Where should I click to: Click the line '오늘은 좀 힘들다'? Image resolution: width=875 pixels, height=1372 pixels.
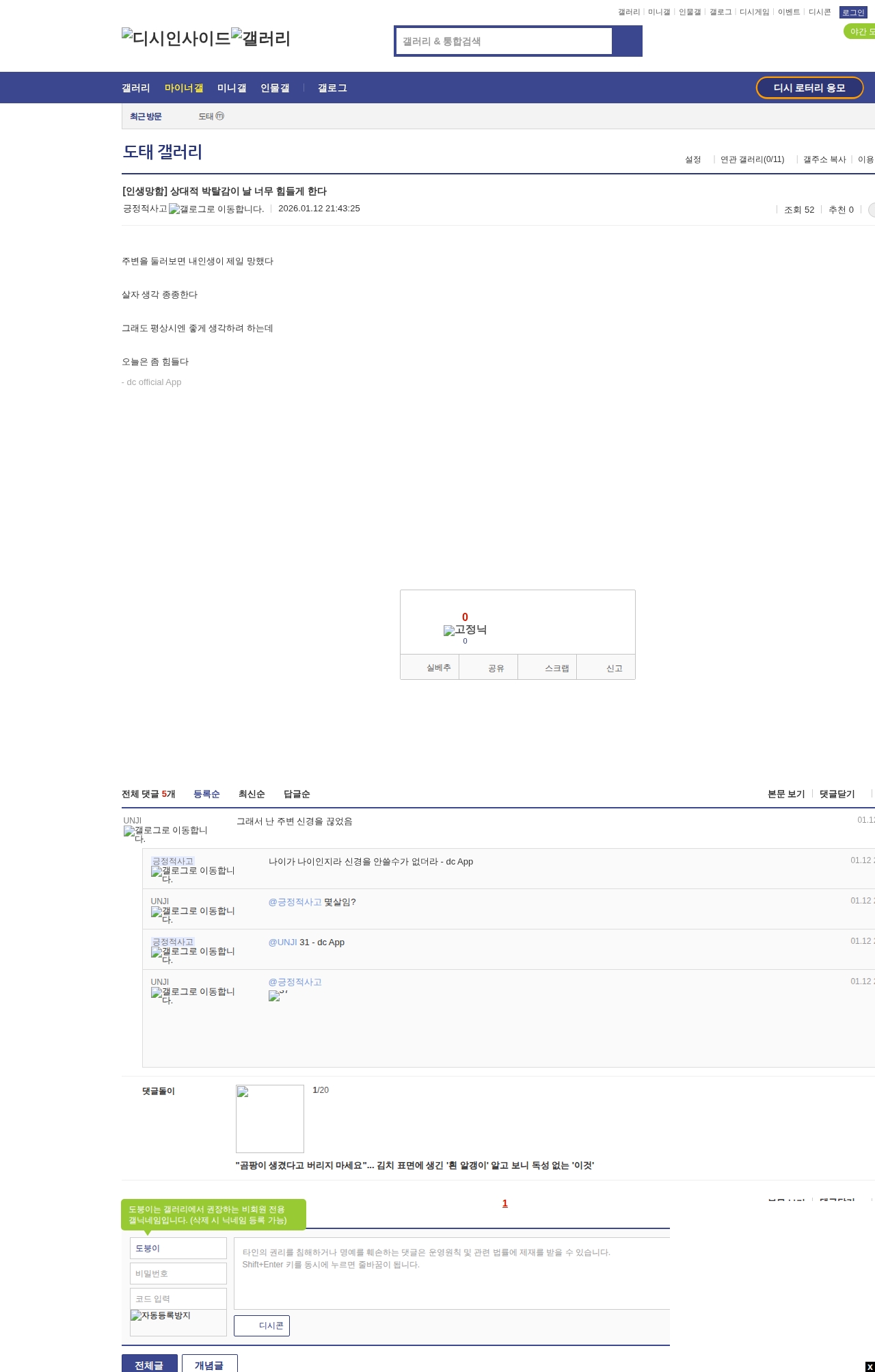[x=155, y=362]
